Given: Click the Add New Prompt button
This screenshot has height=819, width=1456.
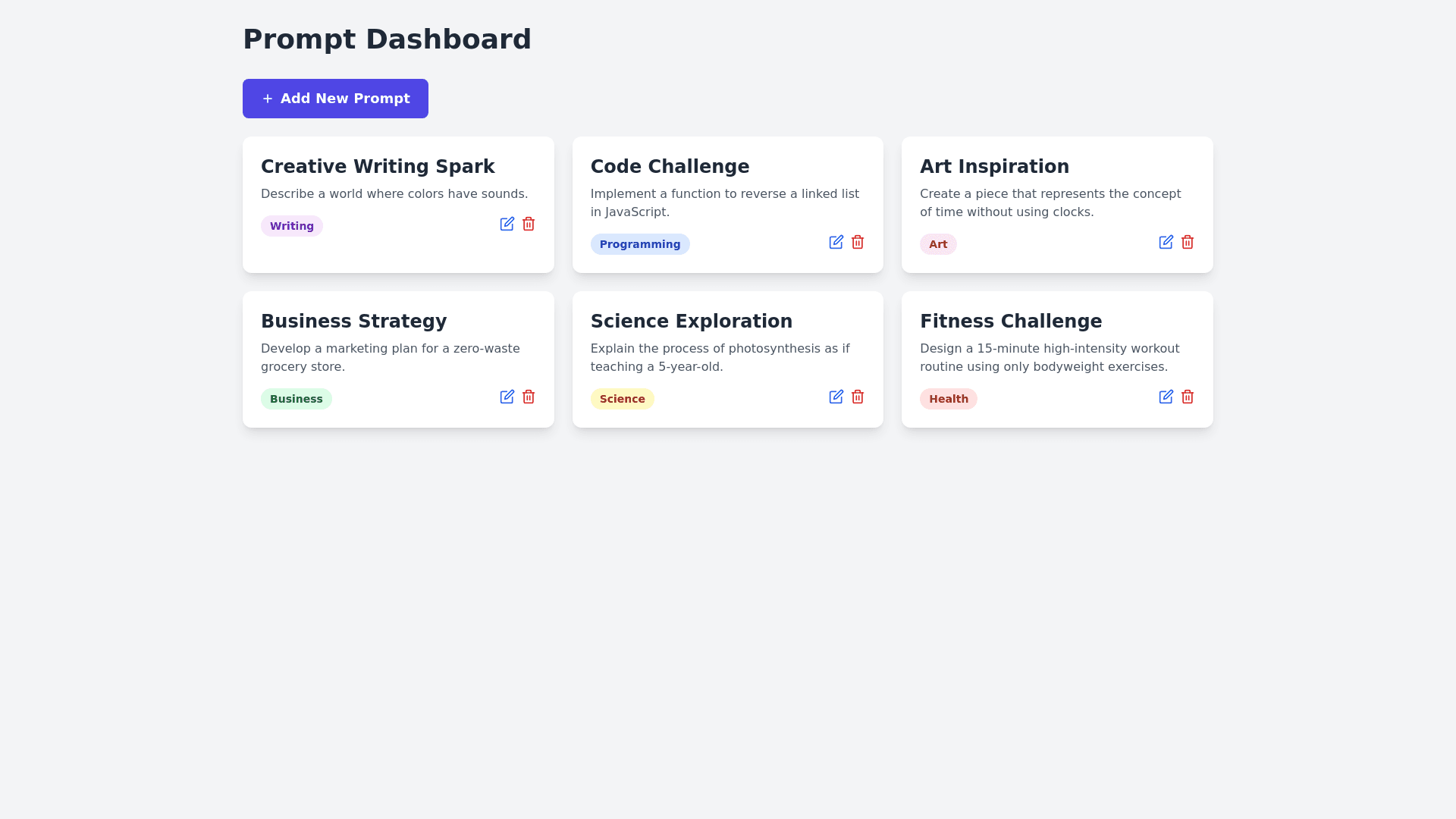Looking at the screenshot, I should point(335,99).
